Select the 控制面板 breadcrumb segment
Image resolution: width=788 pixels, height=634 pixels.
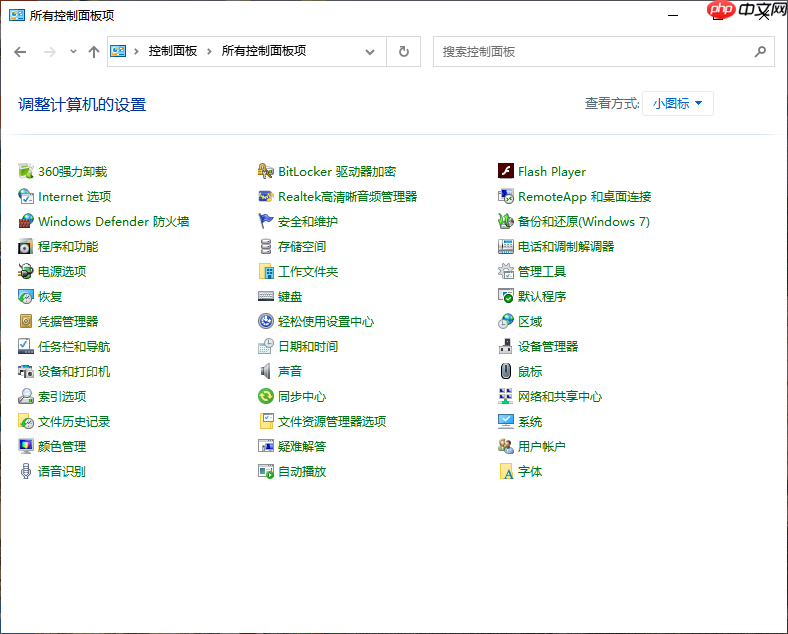coord(172,51)
